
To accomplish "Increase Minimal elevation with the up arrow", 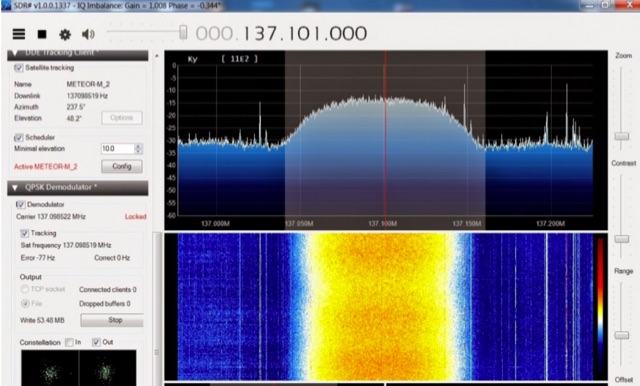I will tap(138, 146).
